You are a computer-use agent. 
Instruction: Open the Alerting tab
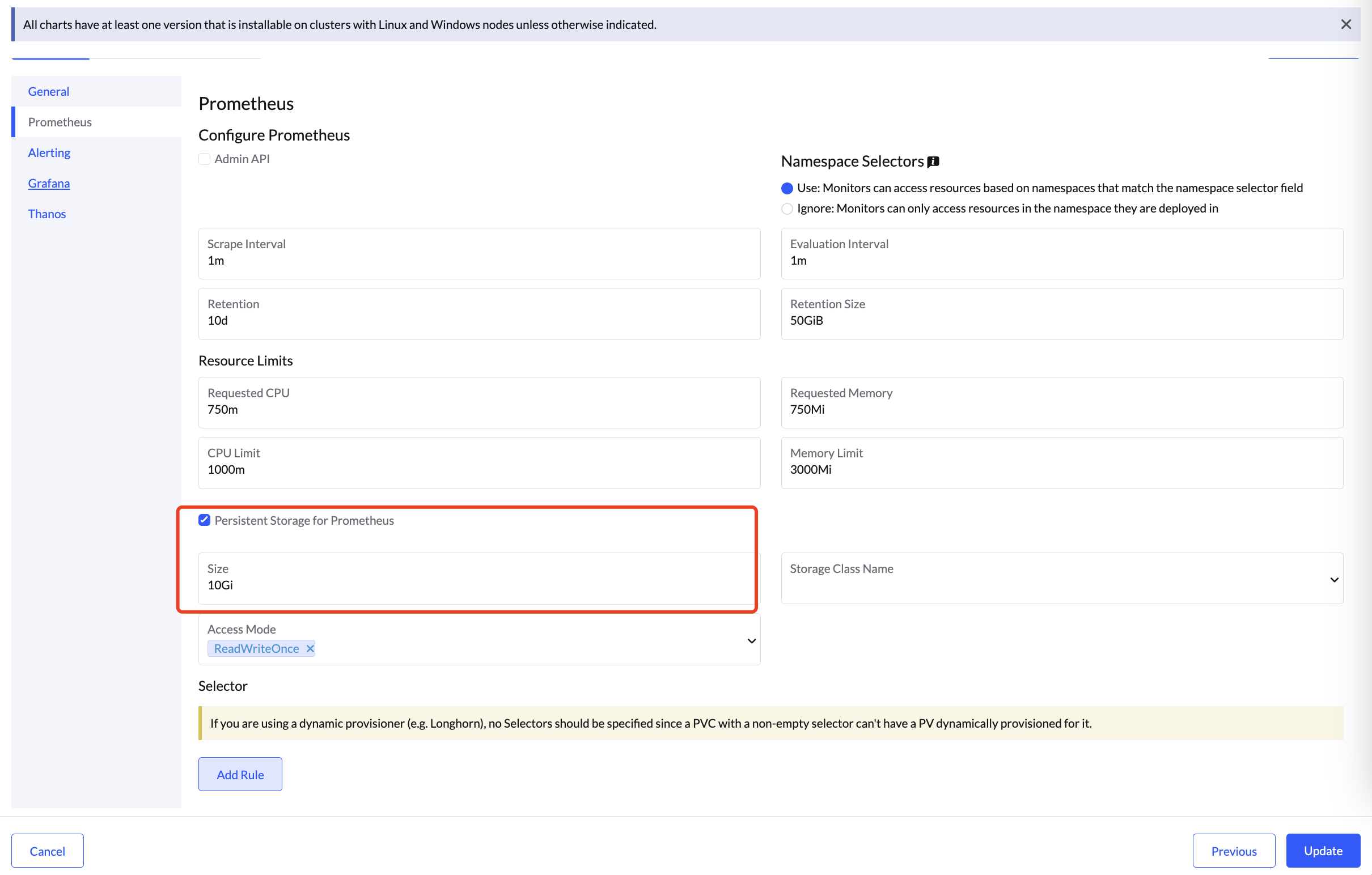[x=49, y=152]
